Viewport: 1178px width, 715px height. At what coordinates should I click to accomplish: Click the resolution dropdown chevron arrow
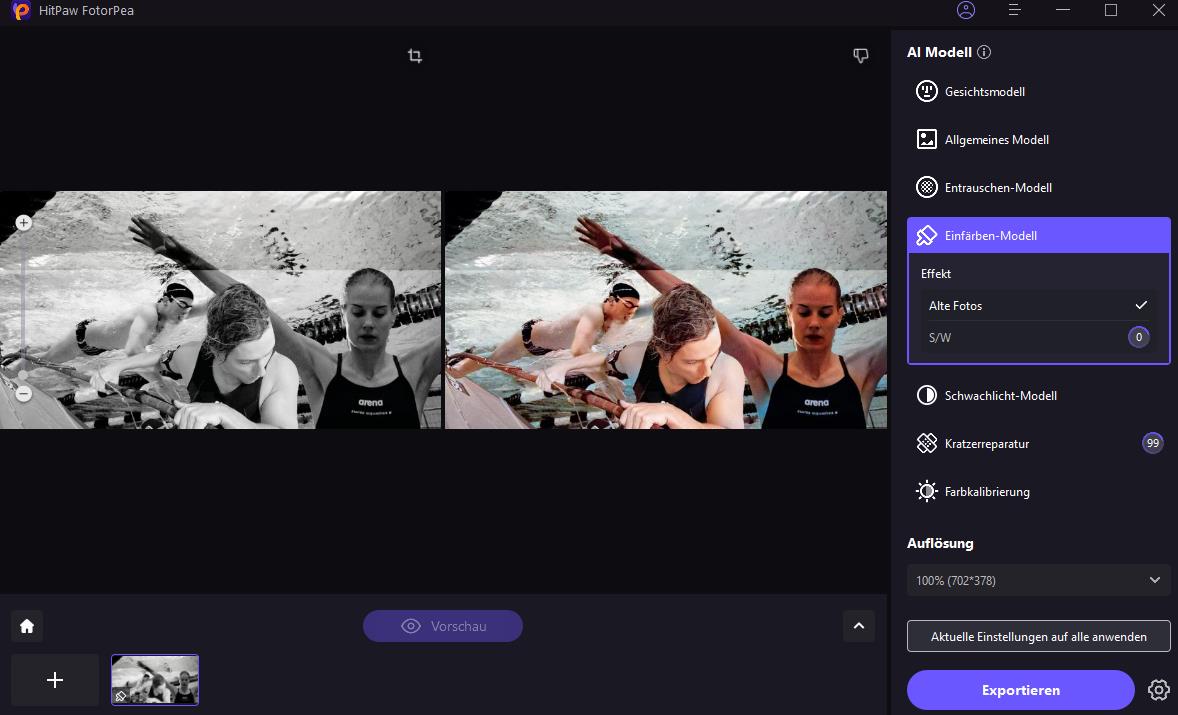pos(1155,580)
